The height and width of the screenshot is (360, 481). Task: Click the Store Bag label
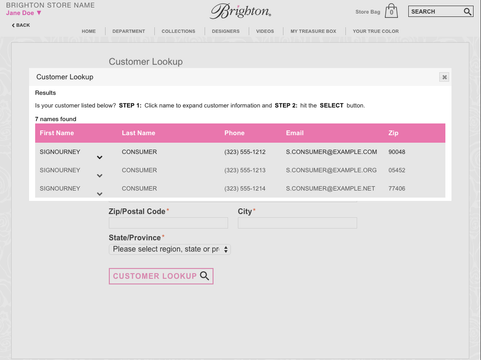click(368, 12)
